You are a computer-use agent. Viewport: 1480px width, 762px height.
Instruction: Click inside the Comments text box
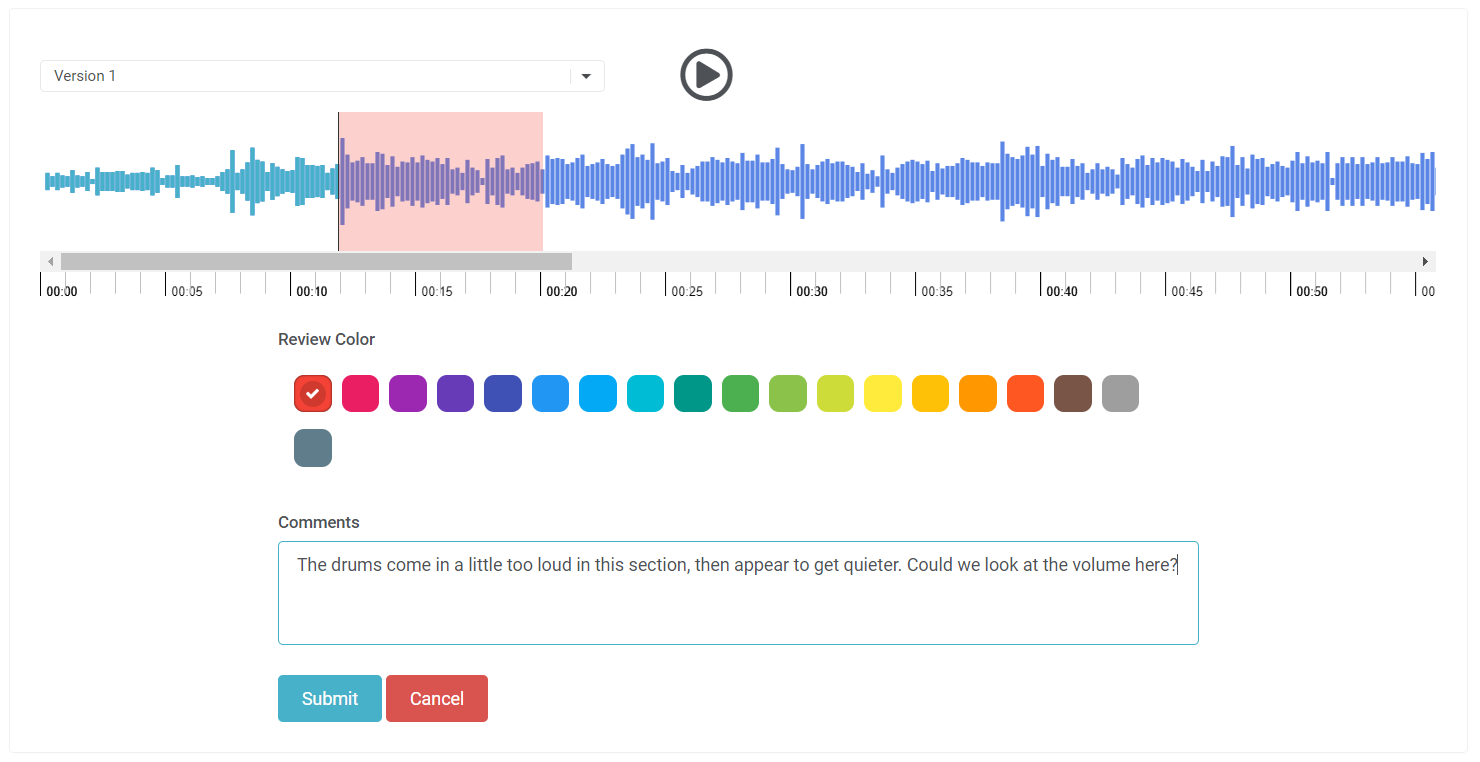tap(737, 605)
